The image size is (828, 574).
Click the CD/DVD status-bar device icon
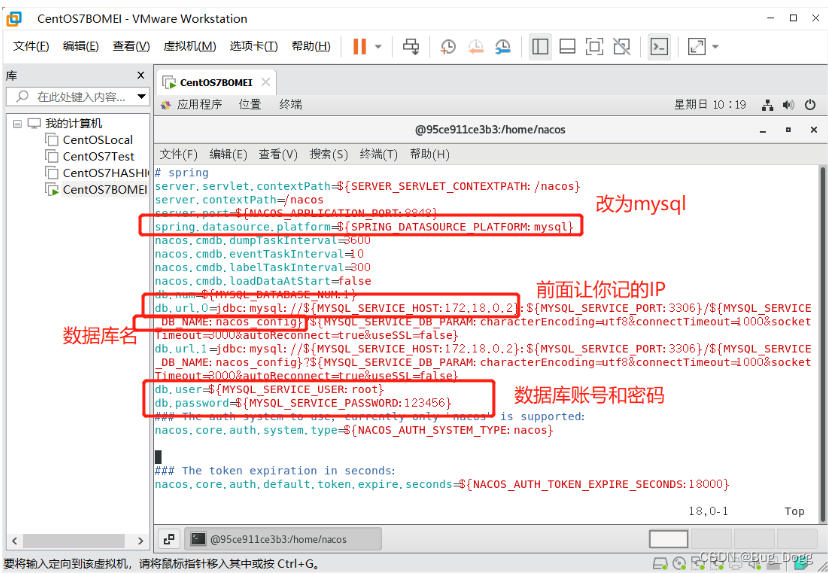pos(679,563)
